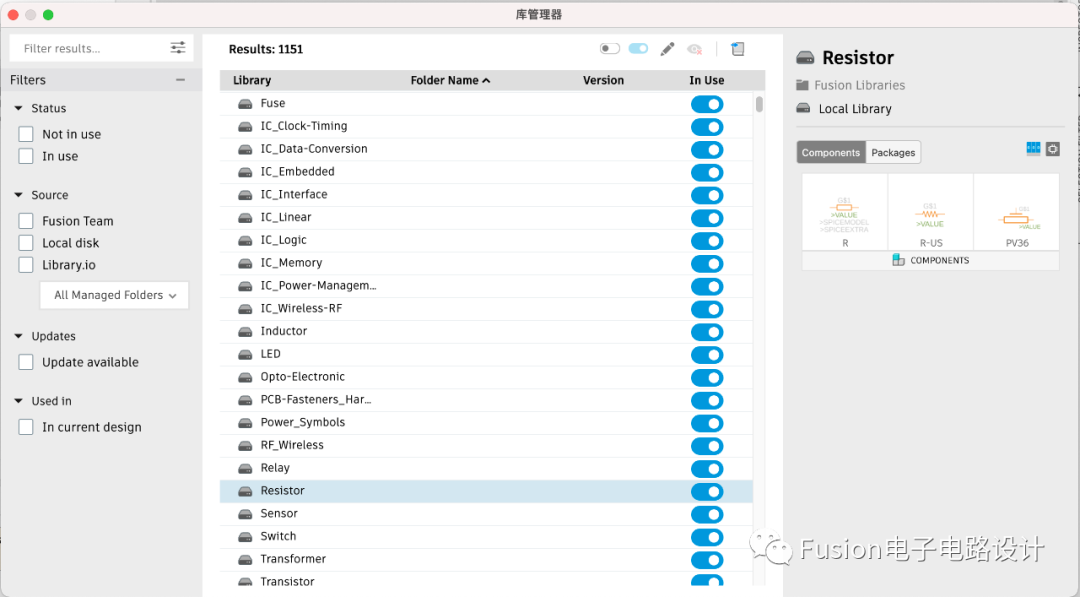Select the IC_Memory library row
This screenshot has width=1080, height=597.
486,264
